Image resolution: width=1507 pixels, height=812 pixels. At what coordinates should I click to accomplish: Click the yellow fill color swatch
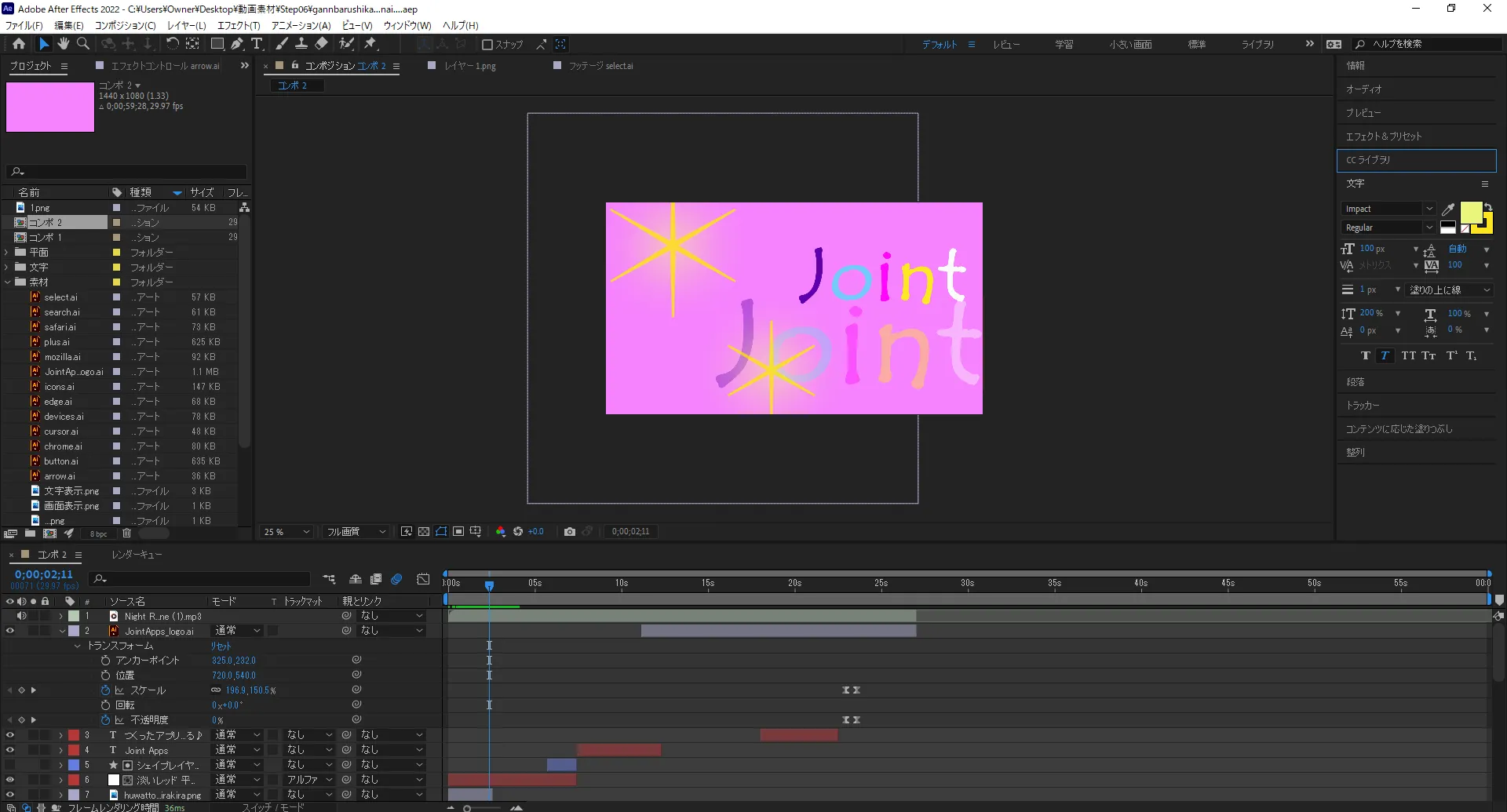(x=1470, y=213)
